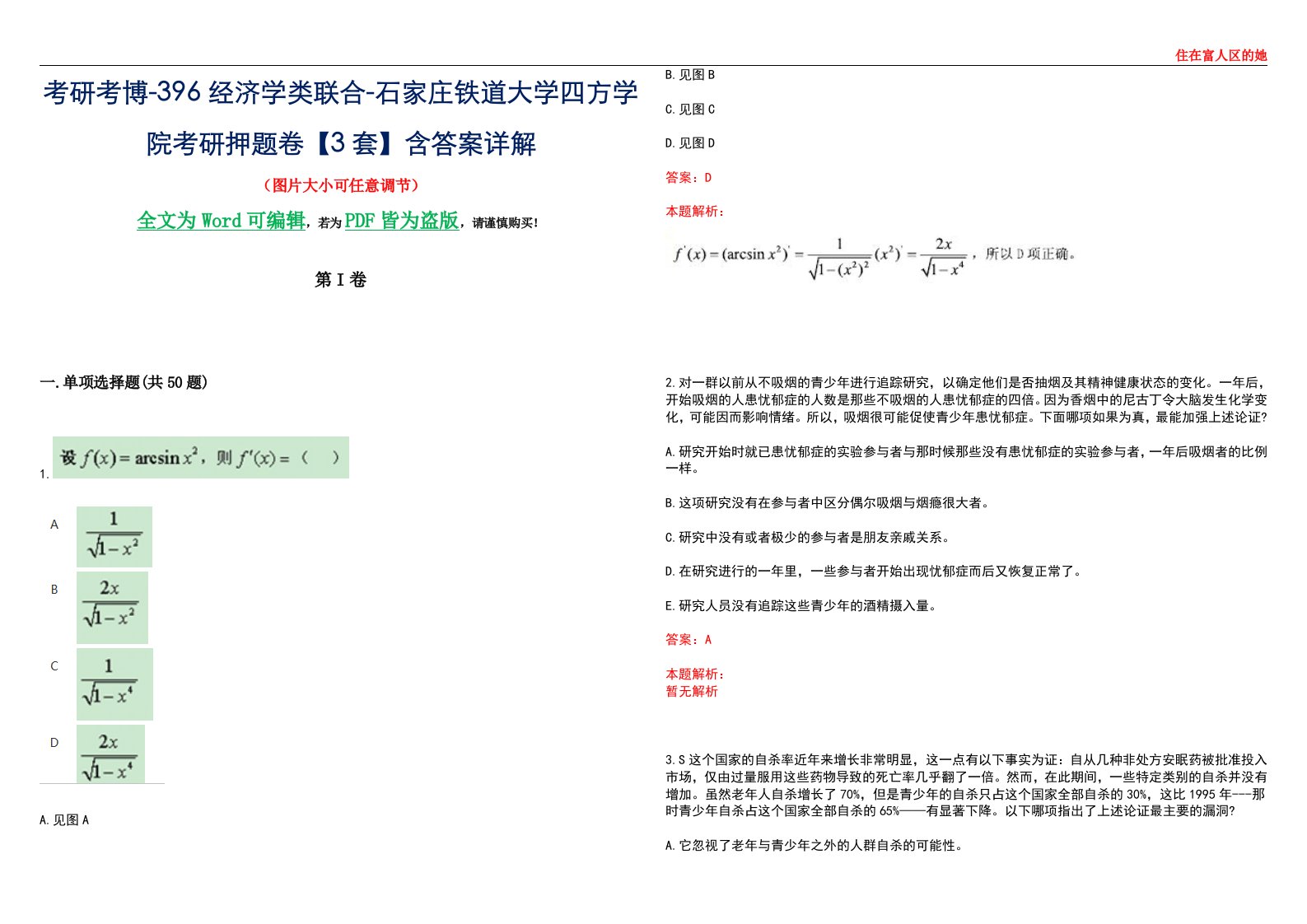Click the header text 住在富人区的她

click(1221, 55)
